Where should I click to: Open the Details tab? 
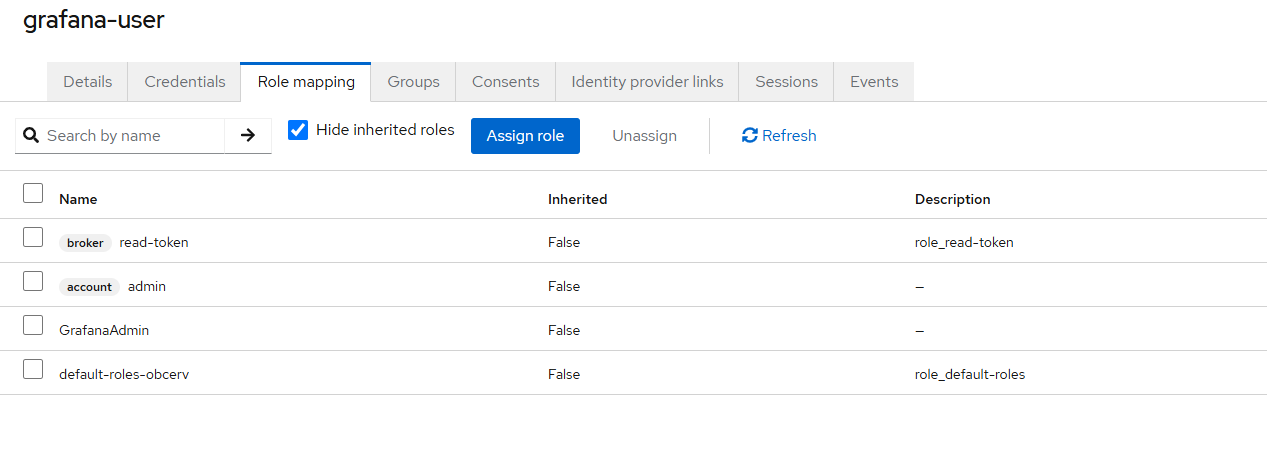pos(88,82)
